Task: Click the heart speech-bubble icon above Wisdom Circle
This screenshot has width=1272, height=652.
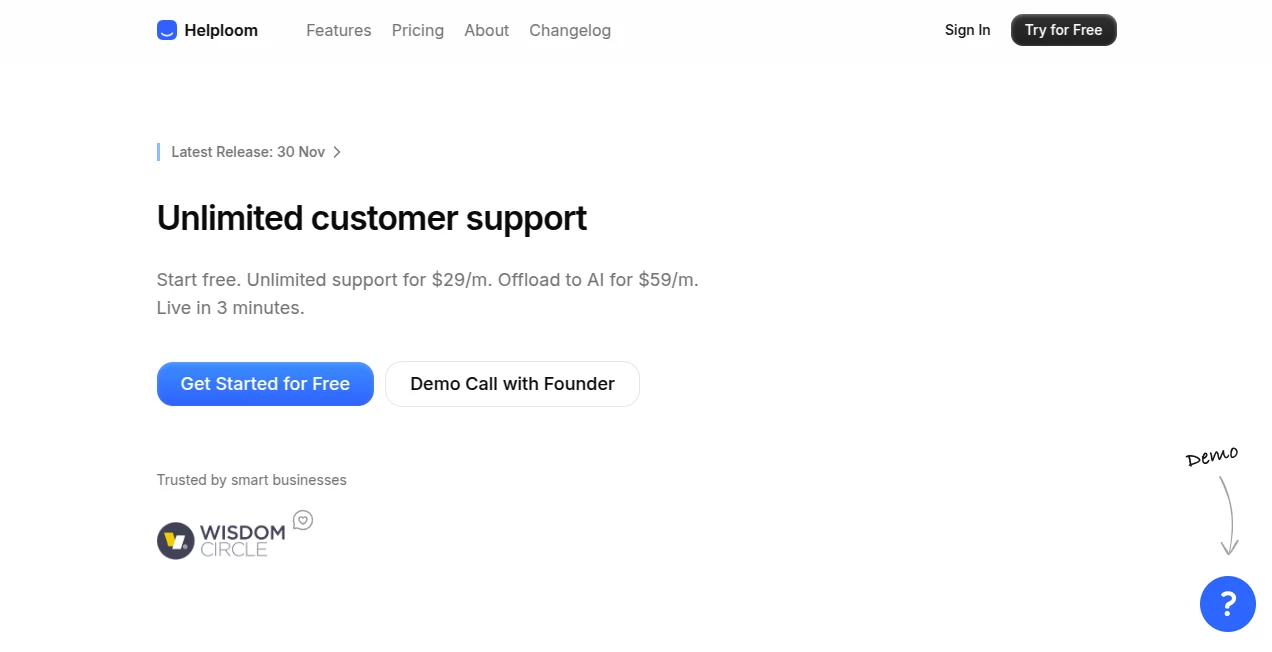Action: pyautogui.click(x=303, y=520)
